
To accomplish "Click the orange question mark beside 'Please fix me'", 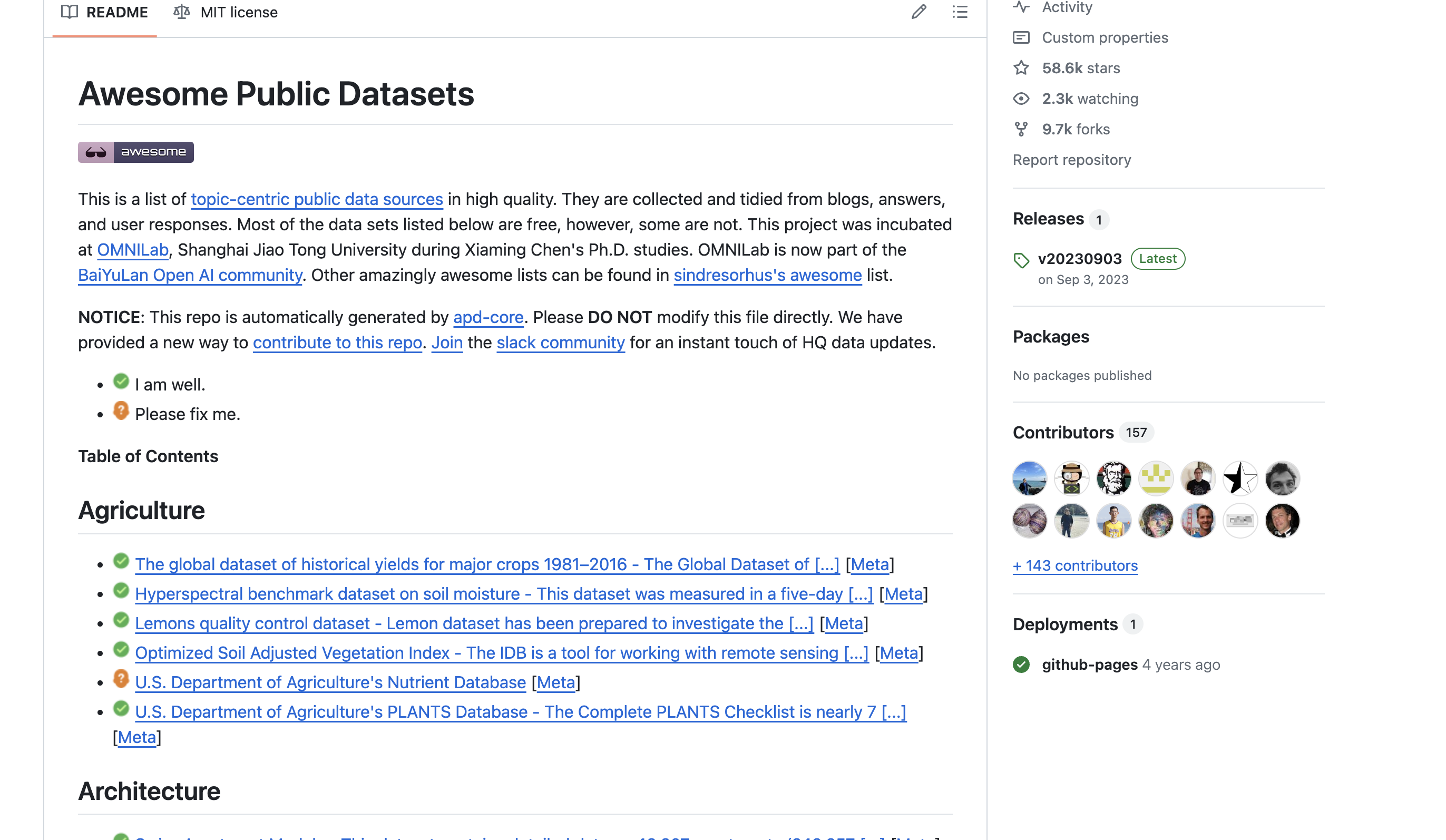I will pos(121,411).
